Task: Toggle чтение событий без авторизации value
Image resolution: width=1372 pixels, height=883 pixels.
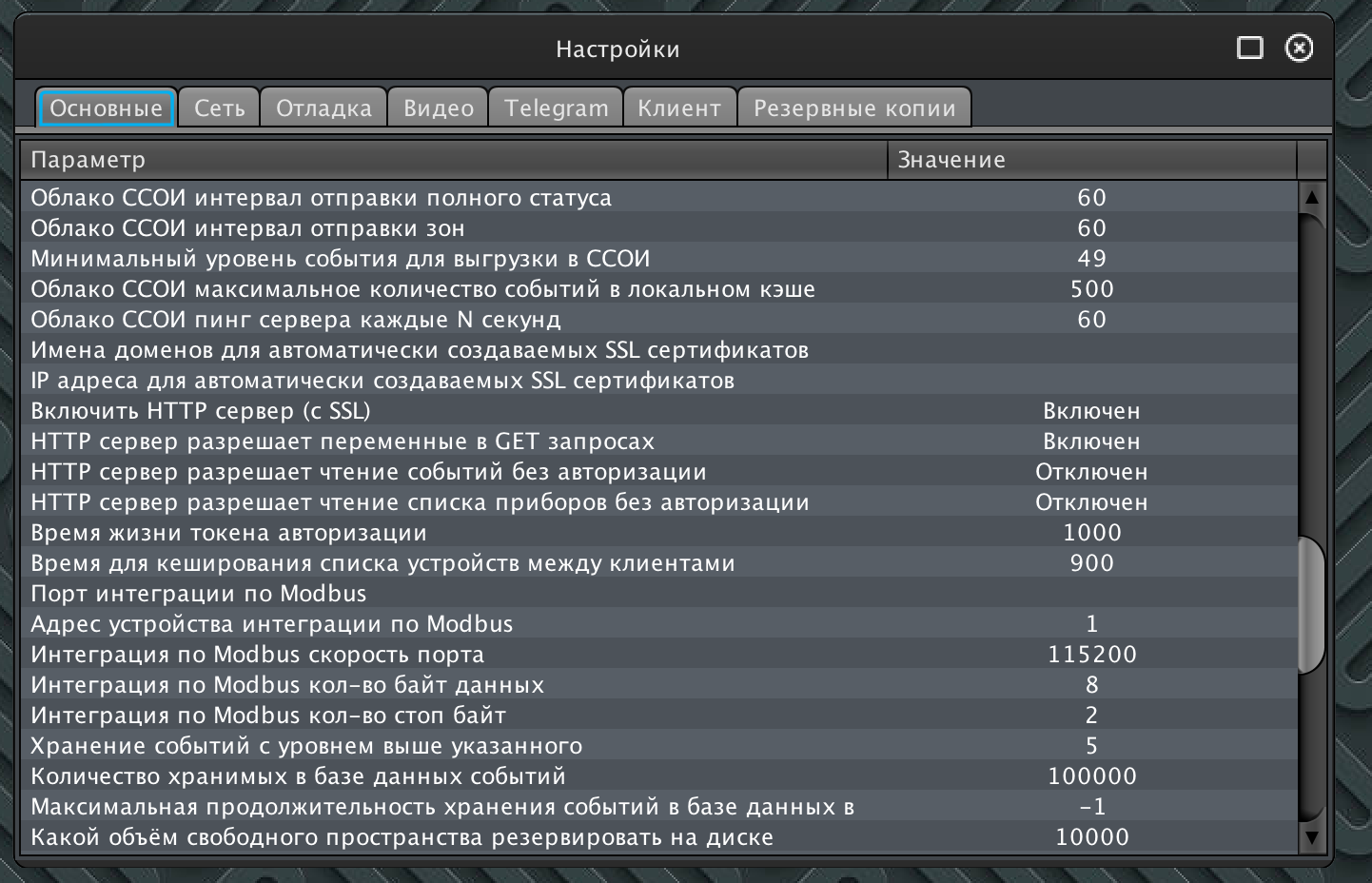Action: [x=1091, y=472]
